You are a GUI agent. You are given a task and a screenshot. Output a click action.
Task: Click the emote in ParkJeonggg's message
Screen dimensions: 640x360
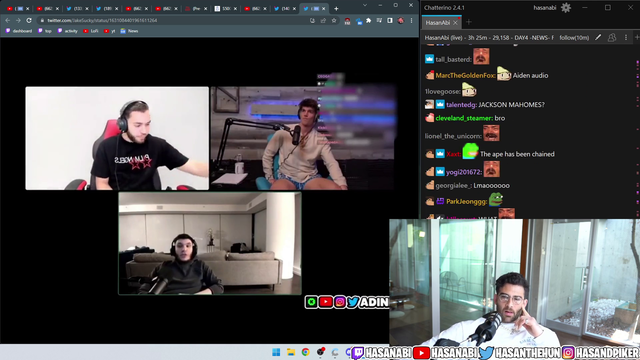[496, 200]
